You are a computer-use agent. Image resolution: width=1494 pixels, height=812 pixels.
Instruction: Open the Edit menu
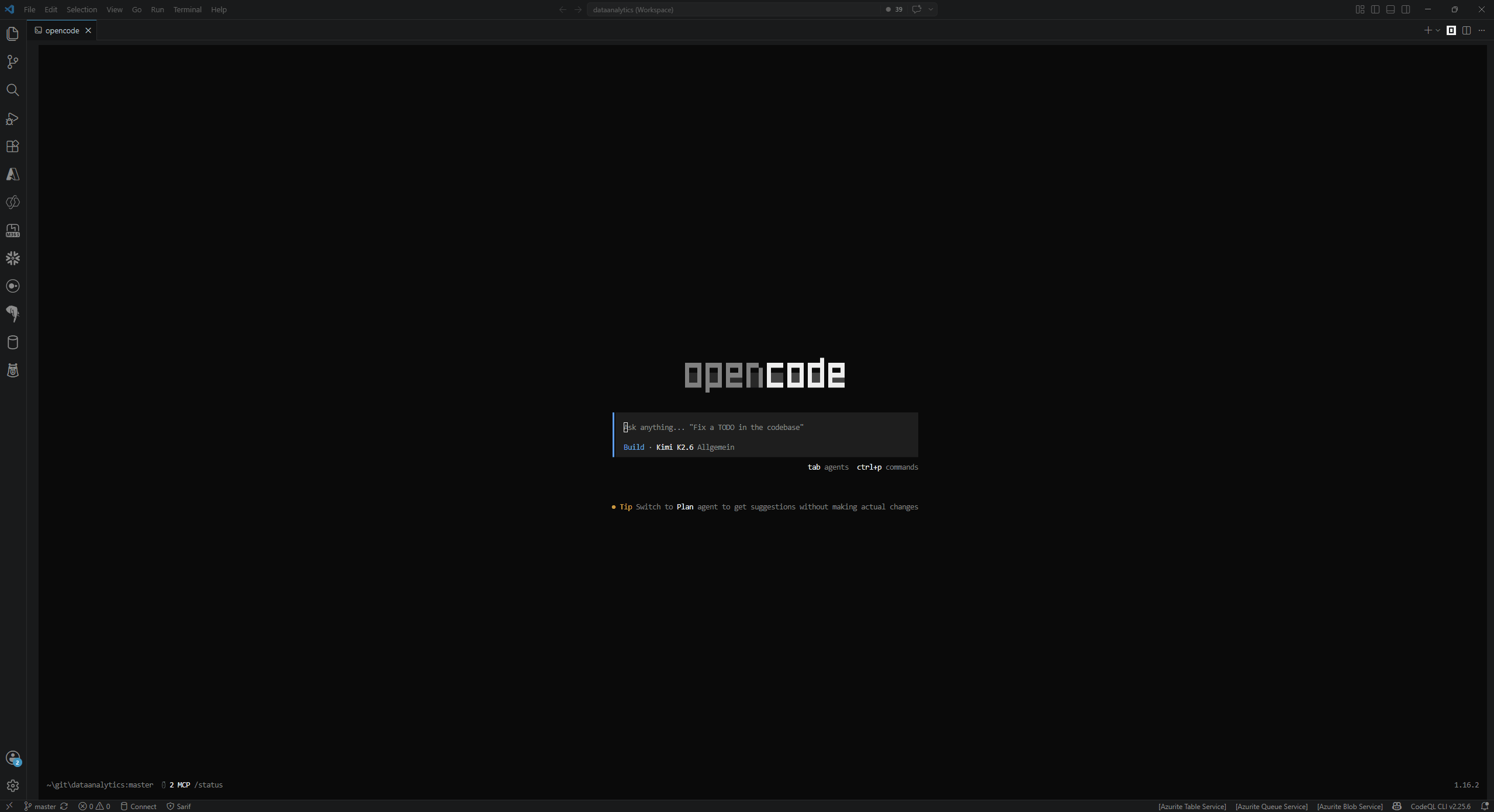51,9
